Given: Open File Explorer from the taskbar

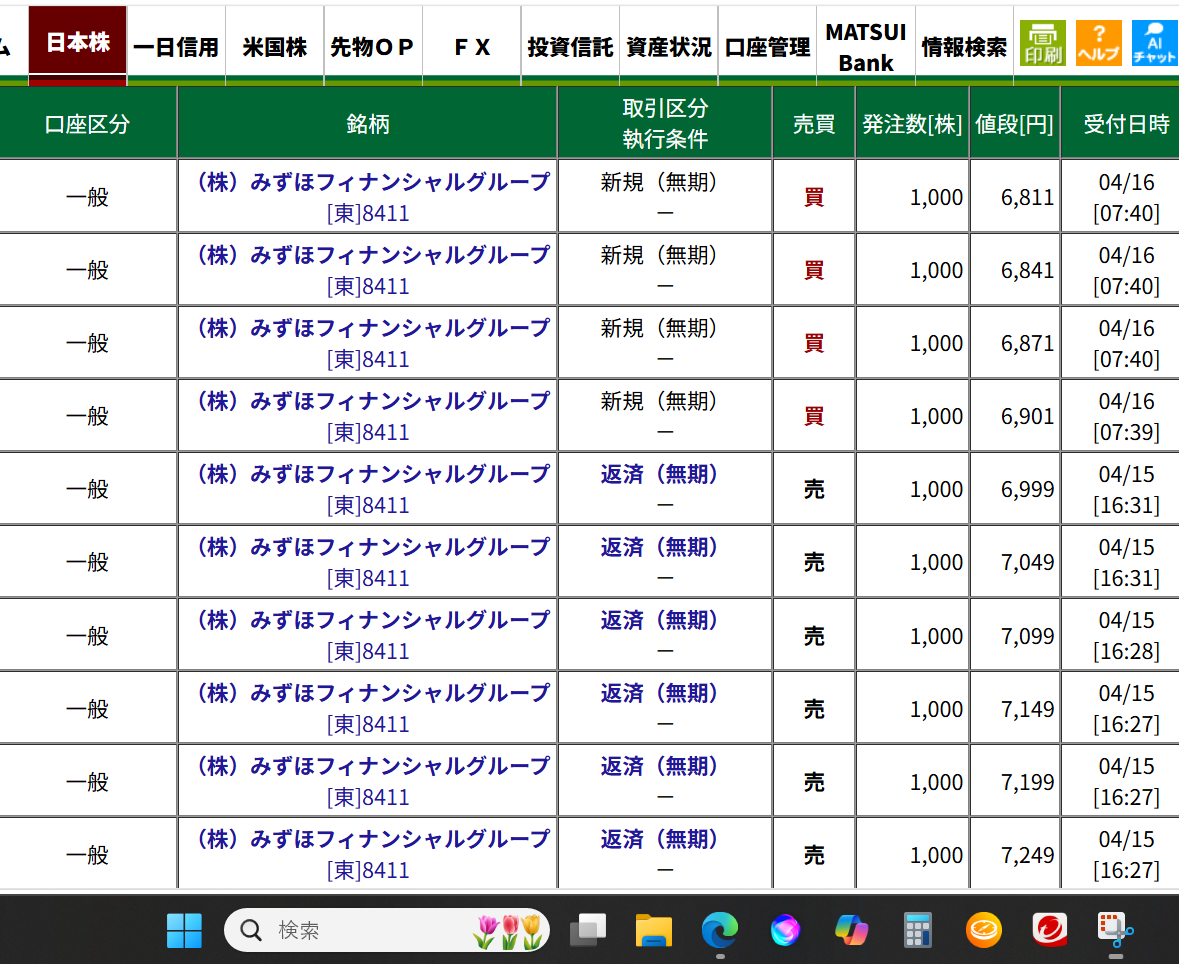Looking at the screenshot, I should [x=653, y=930].
